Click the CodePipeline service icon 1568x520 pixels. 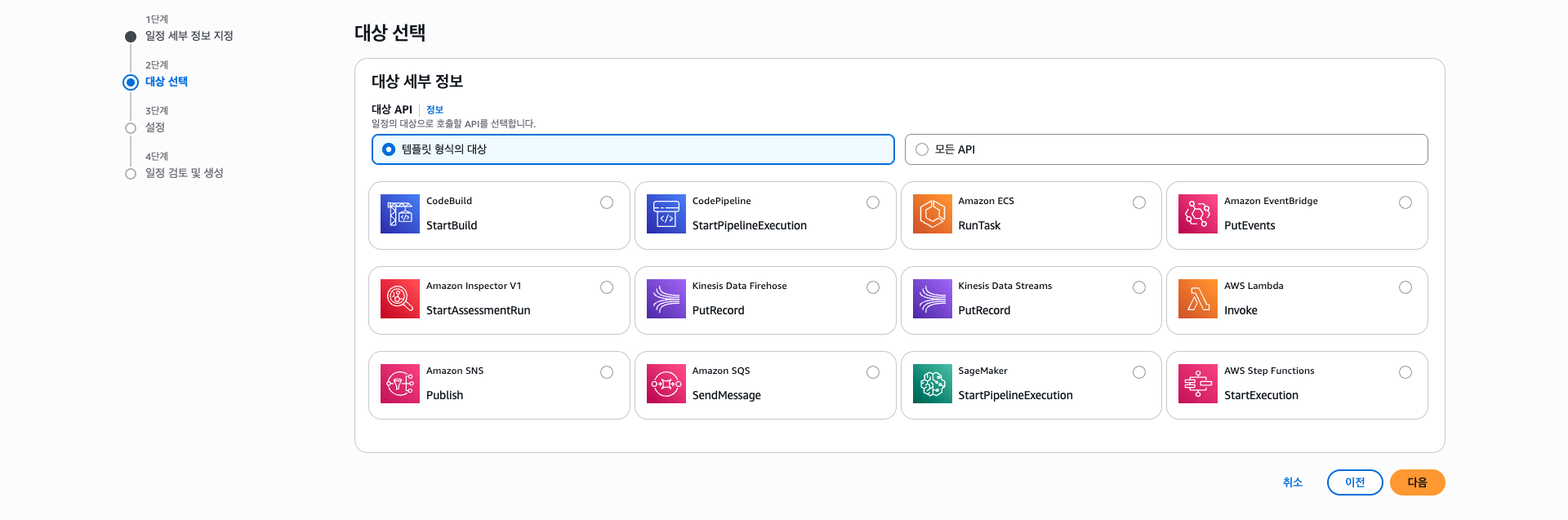tap(666, 214)
